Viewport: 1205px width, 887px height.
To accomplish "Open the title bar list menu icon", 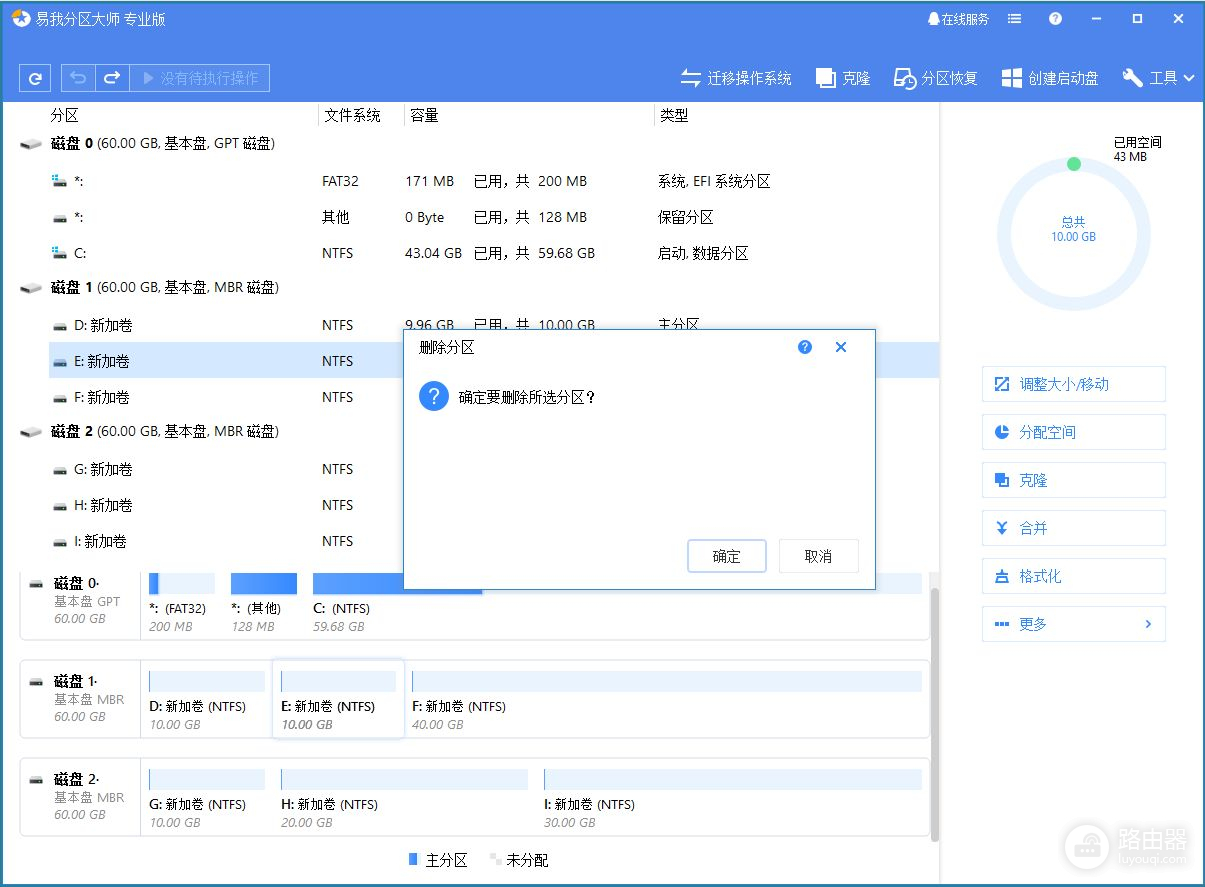I will pos(1015,19).
